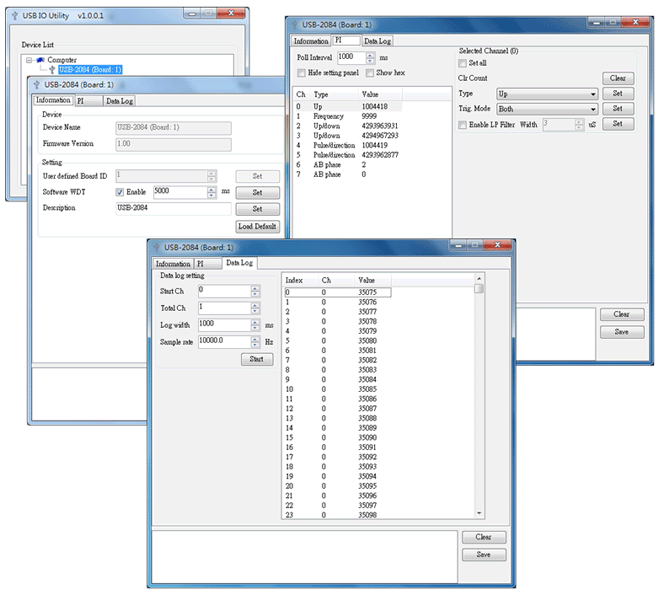Click Load Default button
Screen dimensions: 664x595
click(x=257, y=227)
